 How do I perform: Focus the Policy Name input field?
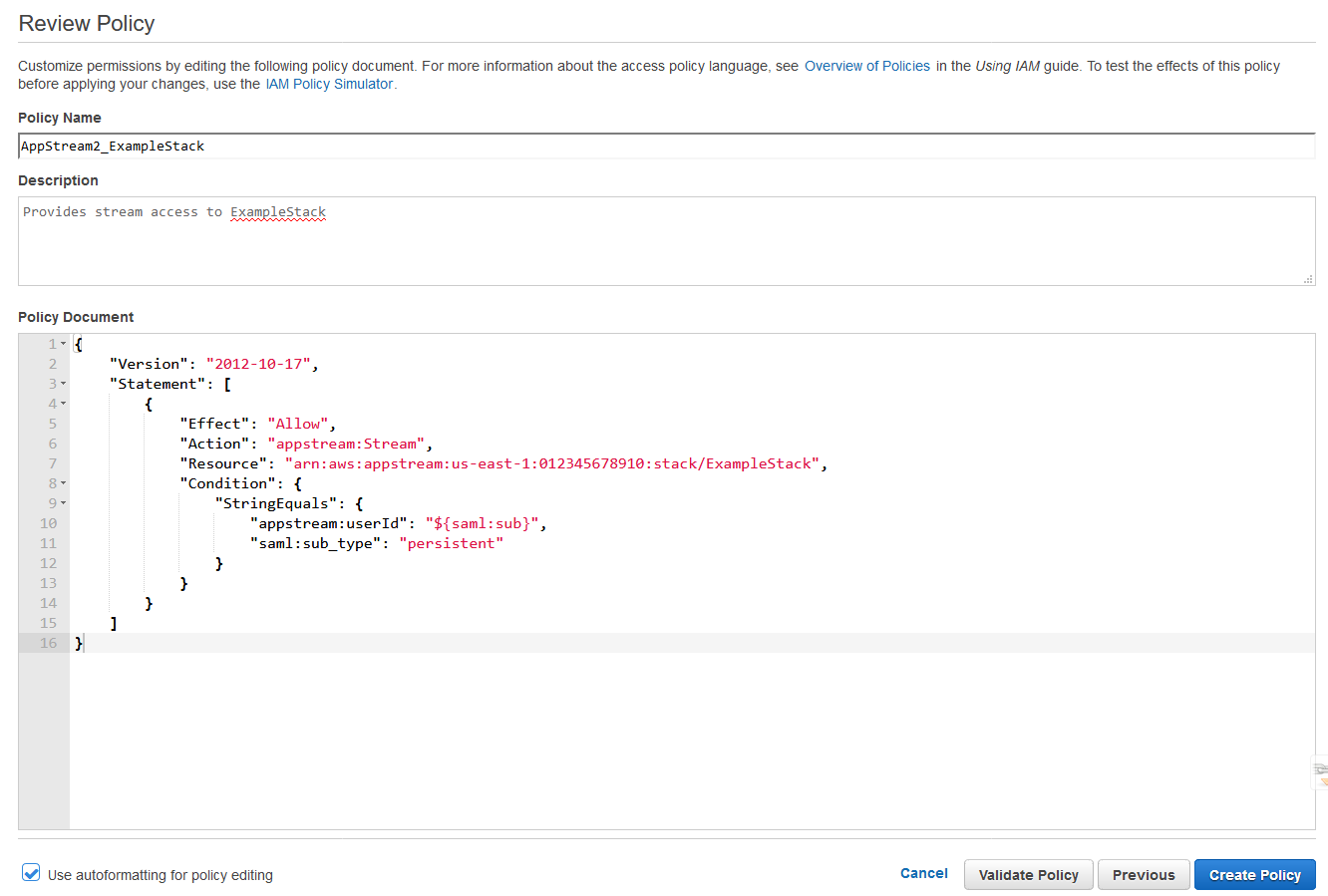tap(667, 146)
